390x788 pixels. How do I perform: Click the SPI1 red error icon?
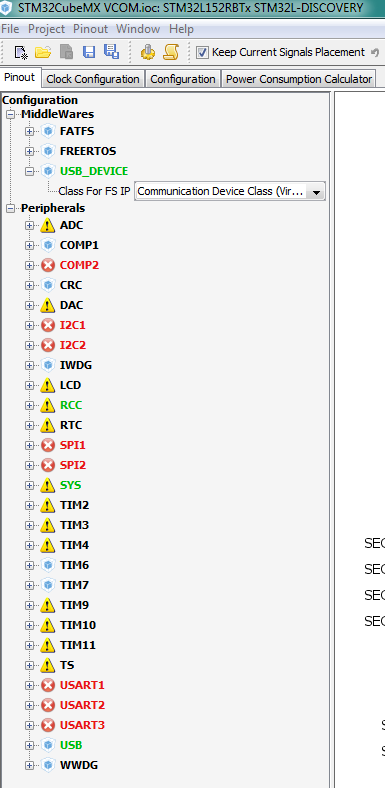point(48,445)
